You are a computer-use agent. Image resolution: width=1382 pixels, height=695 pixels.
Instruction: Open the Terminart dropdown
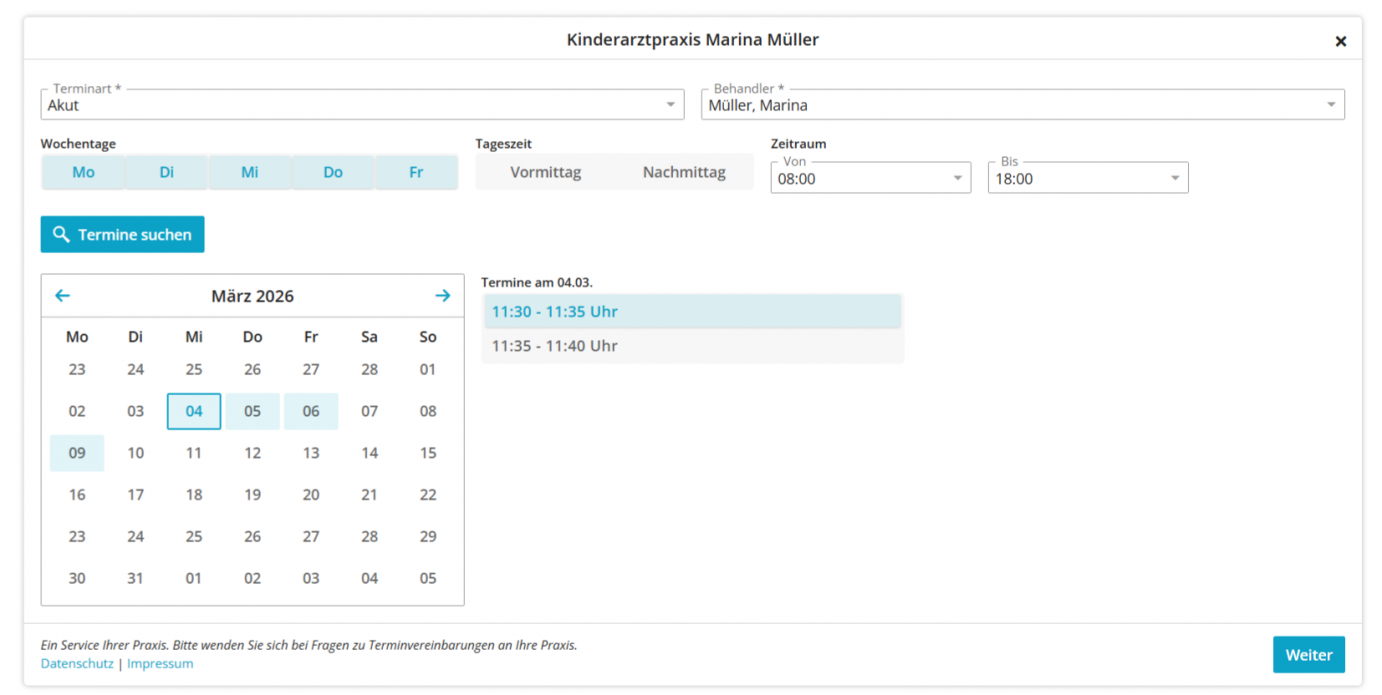point(362,105)
